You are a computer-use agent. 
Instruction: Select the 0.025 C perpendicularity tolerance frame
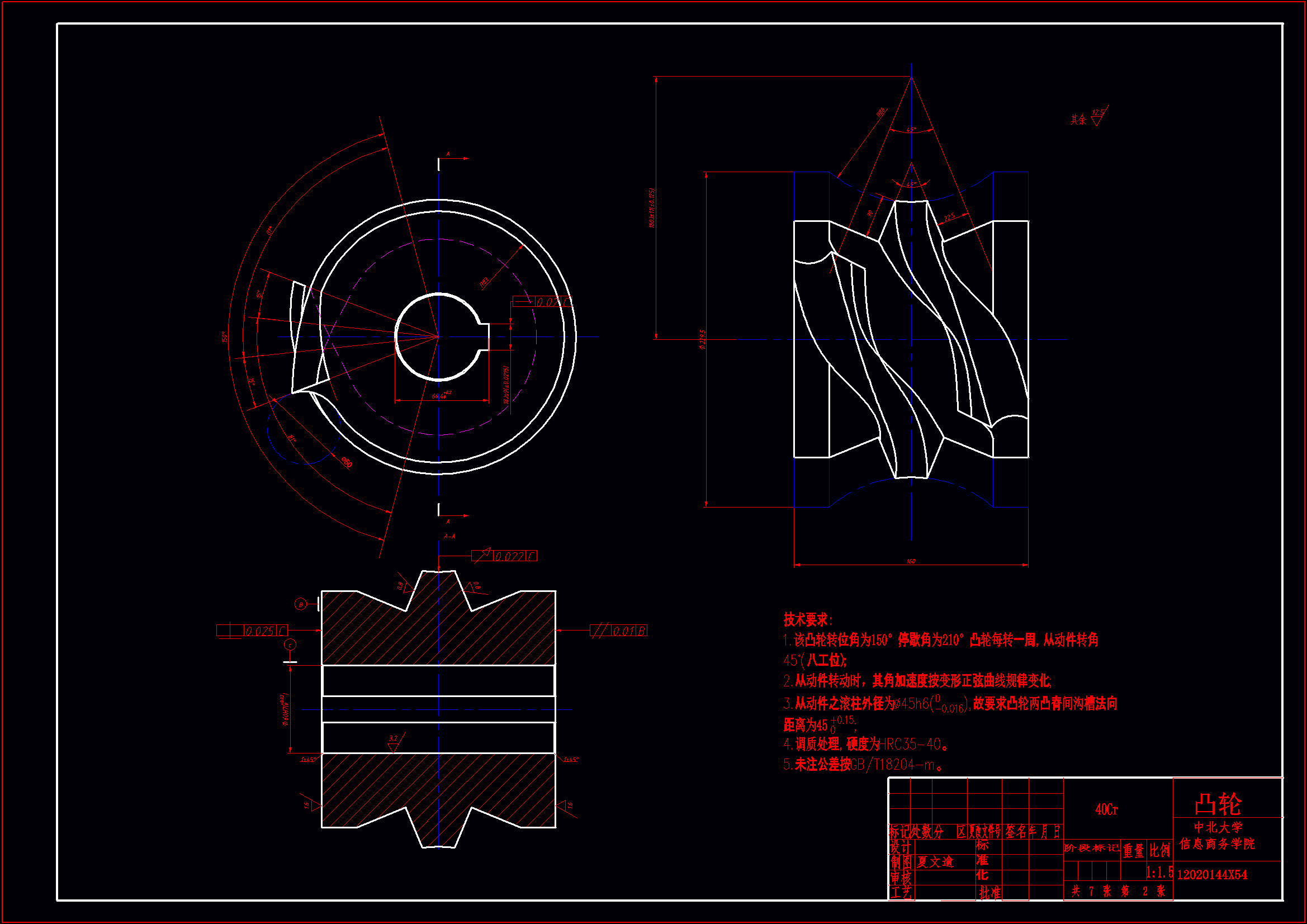(252, 631)
